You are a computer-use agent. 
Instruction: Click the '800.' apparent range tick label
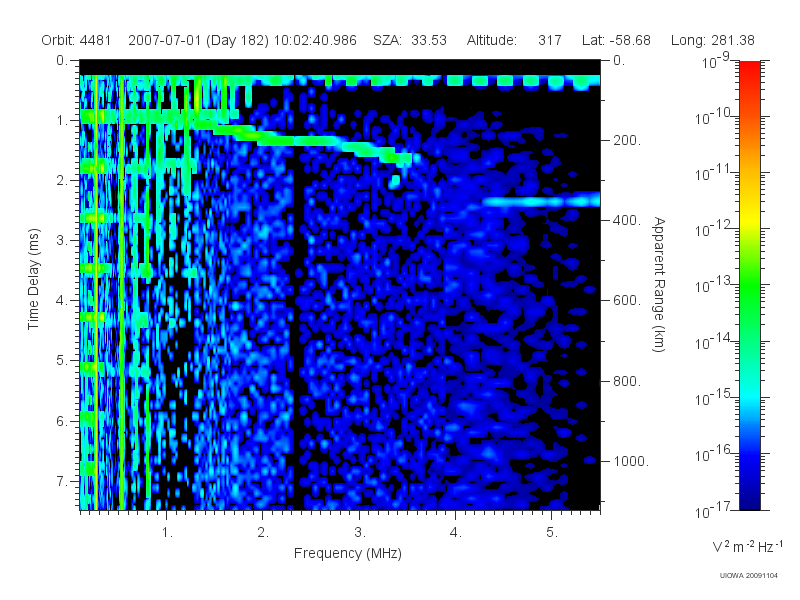point(627,381)
